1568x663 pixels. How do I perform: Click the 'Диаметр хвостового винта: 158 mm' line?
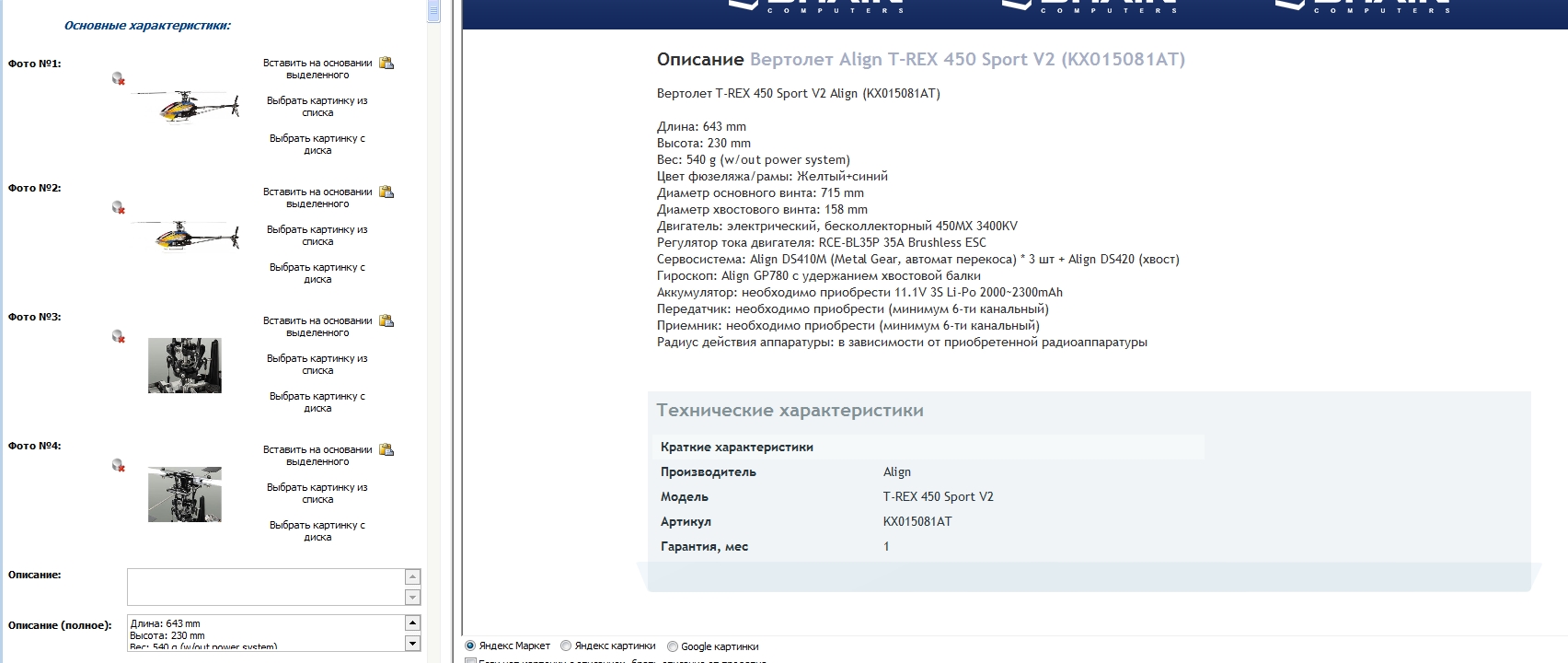point(762,209)
